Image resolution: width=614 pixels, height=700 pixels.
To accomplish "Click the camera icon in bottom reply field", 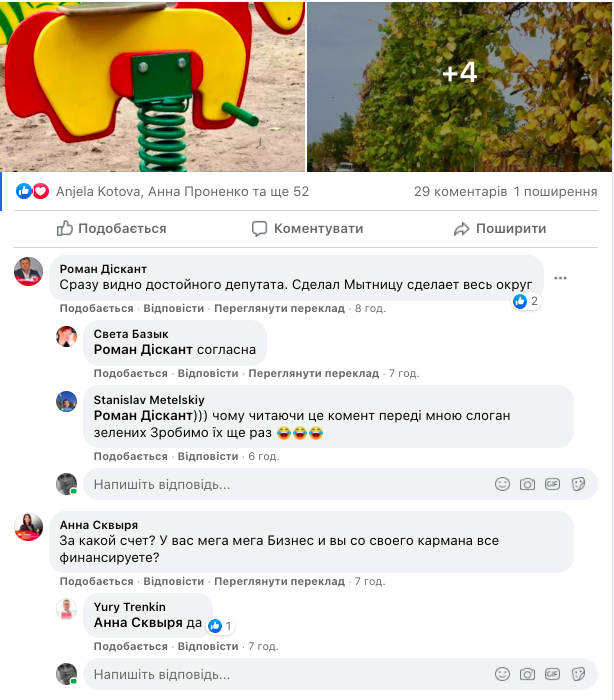I will (528, 674).
